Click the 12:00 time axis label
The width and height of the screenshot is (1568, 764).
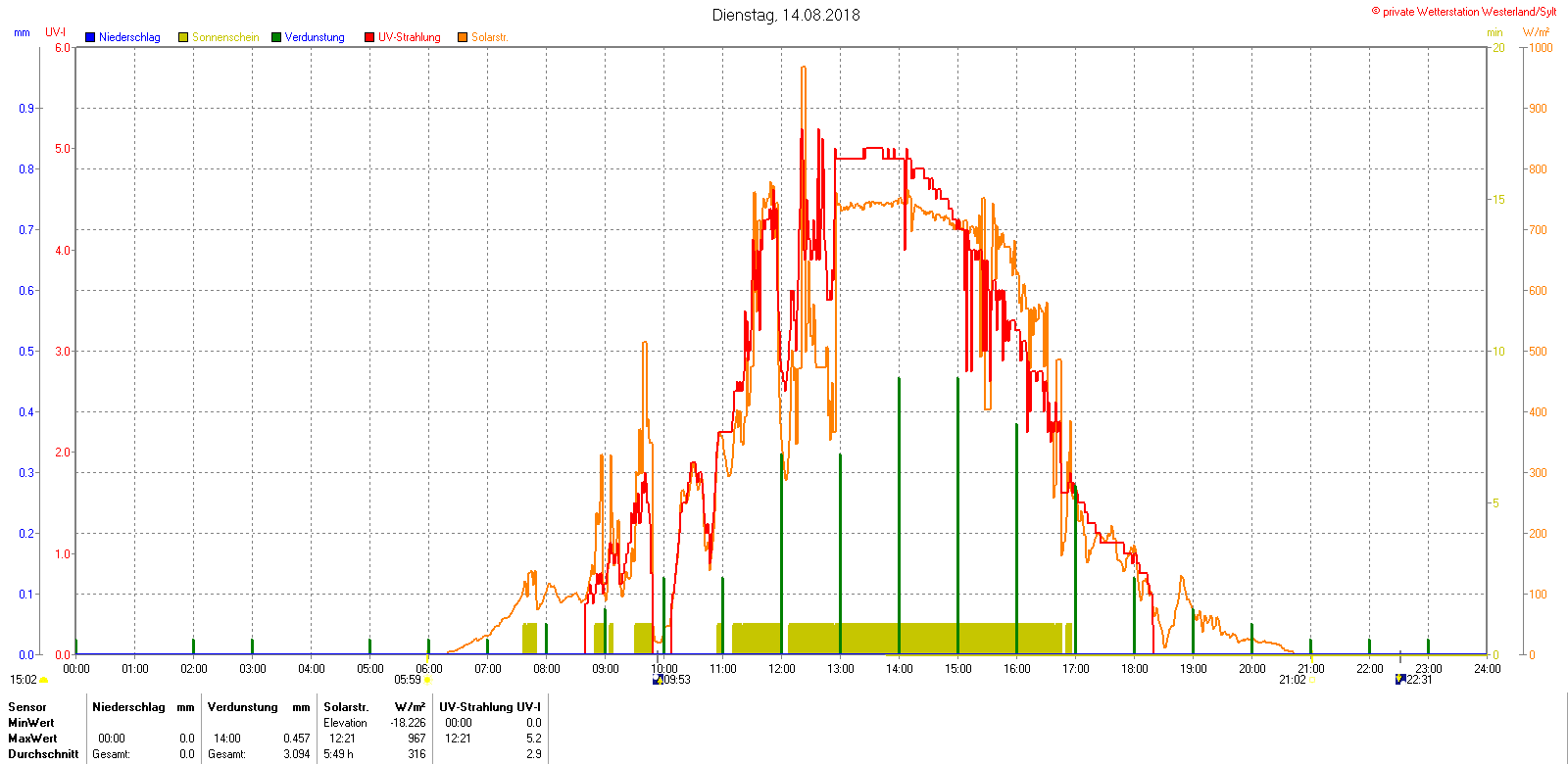click(x=782, y=669)
